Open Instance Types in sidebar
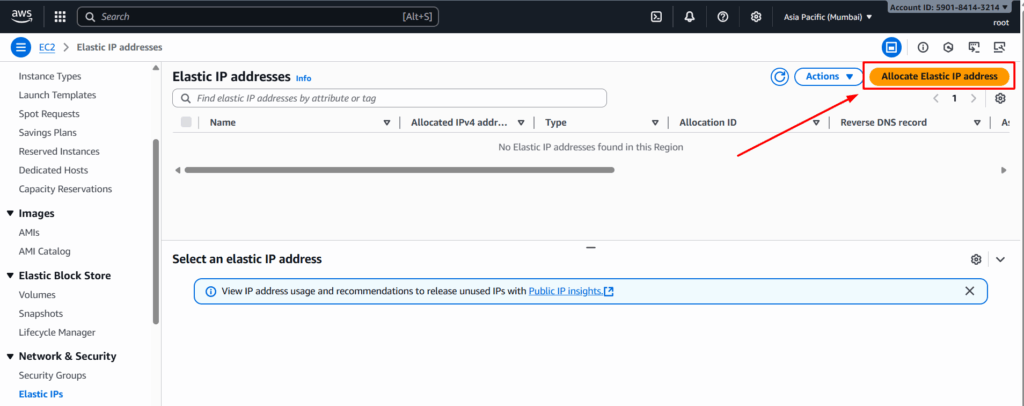 tap(50, 76)
